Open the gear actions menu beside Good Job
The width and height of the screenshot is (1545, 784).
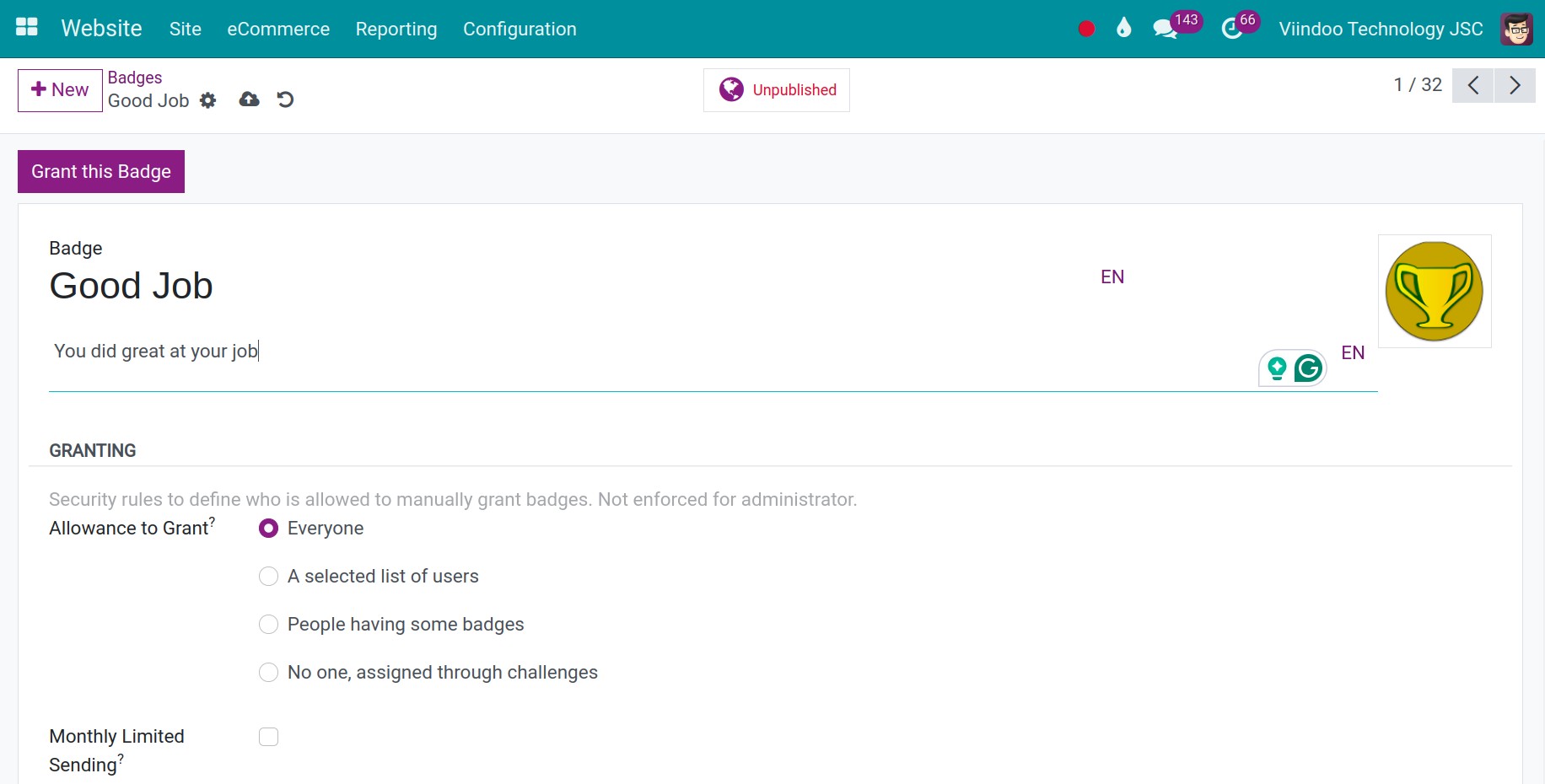pos(208,100)
